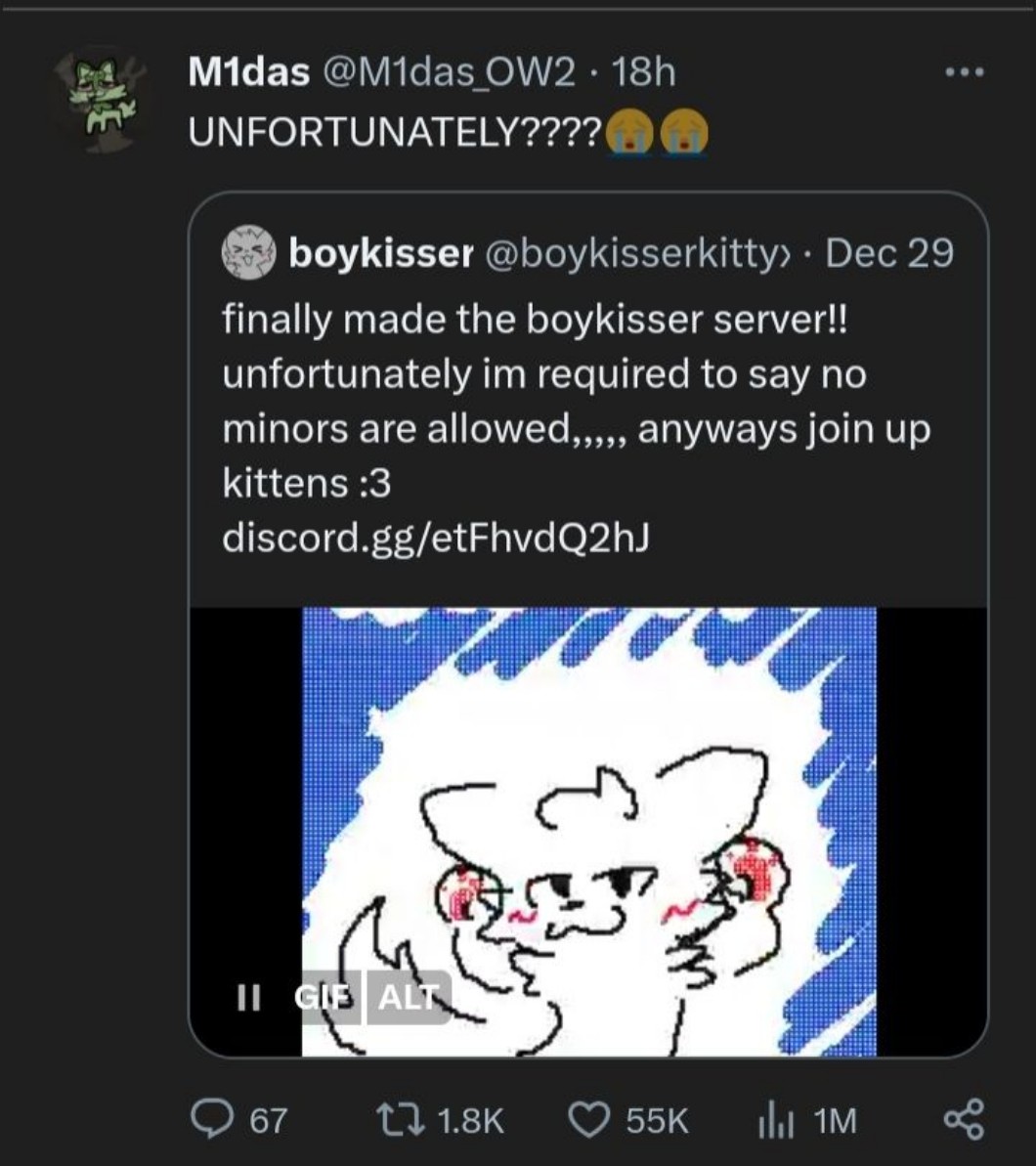The width and height of the screenshot is (1036, 1166).
Task: Open the discord.gg/etFhvdQ2hJ invite link
Action: [435, 537]
